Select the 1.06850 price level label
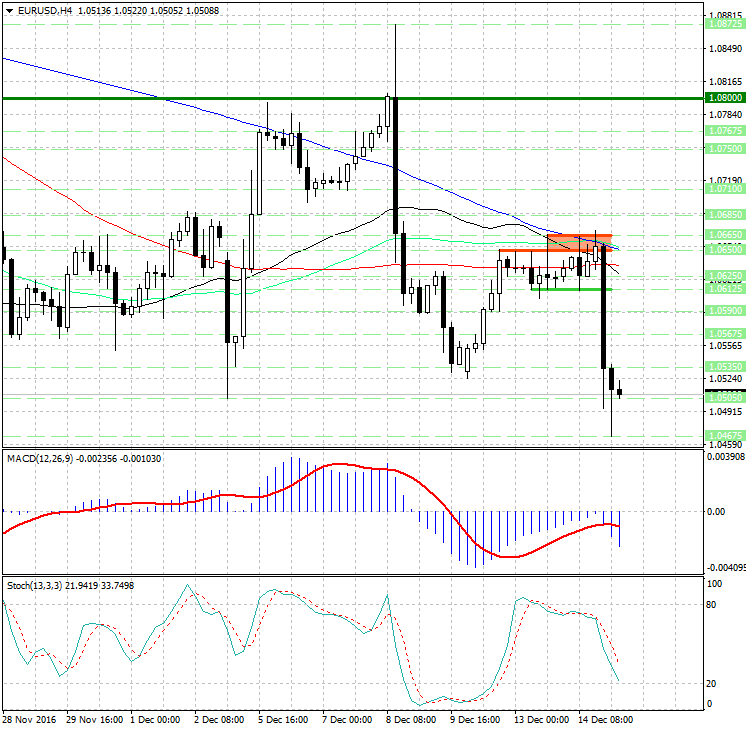746x731 pixels. point(725,215)
